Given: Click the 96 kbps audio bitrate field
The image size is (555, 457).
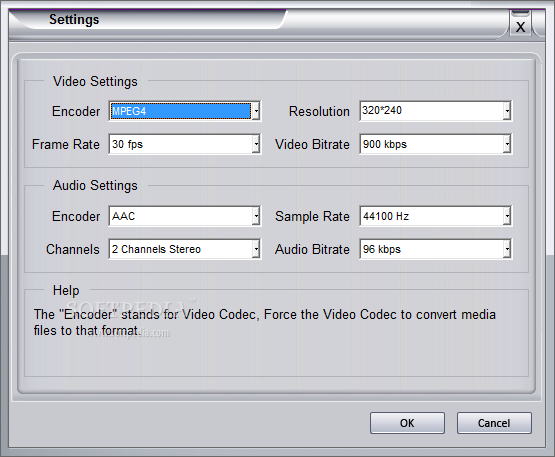Looking at the screenshot, I should (x=431, y=249).
